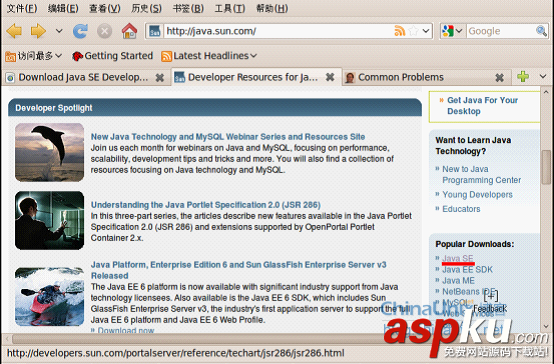
Task: Open New to Java Programming Center link
Action: pyautogui.click(x=482, y=175)
